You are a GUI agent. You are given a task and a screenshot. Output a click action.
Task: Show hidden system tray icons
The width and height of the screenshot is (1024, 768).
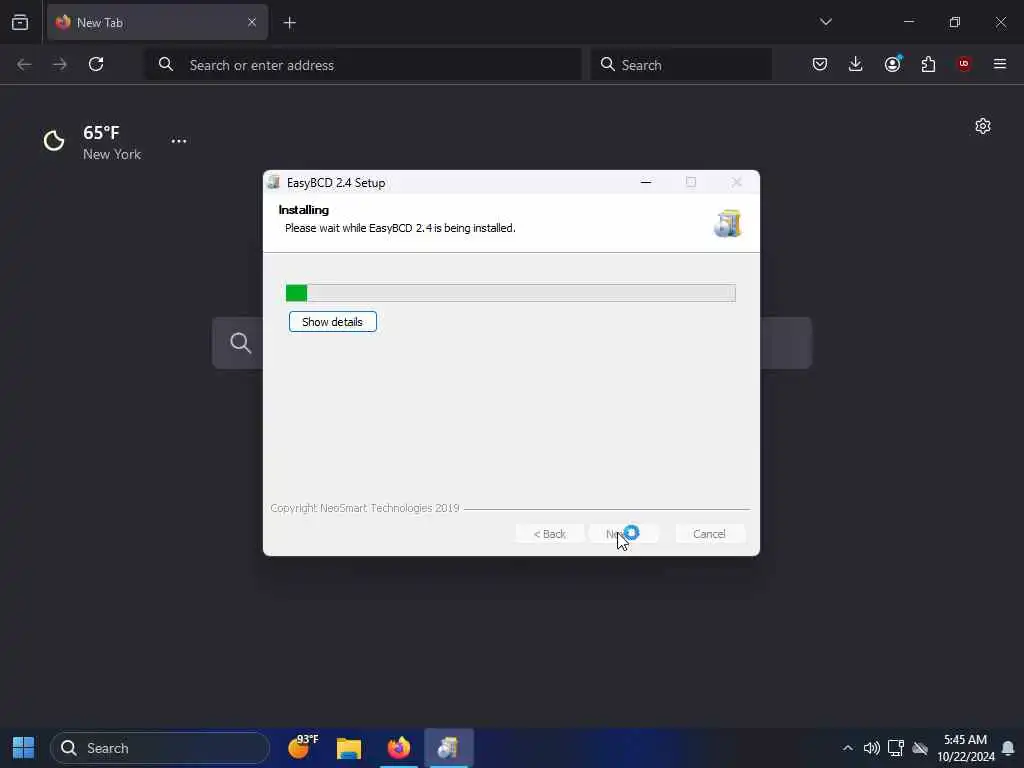coord(848,748)
